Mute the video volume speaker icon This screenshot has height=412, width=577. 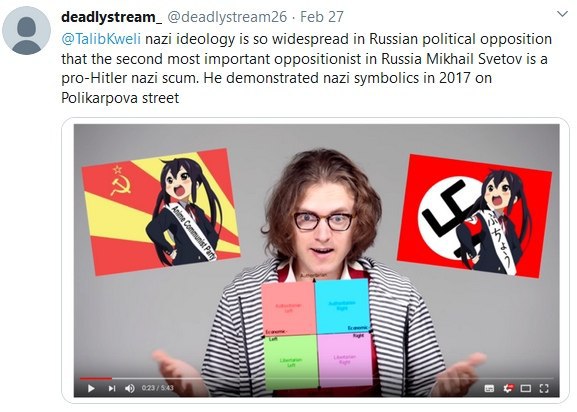pyautogui.click(x=130, y=388)
